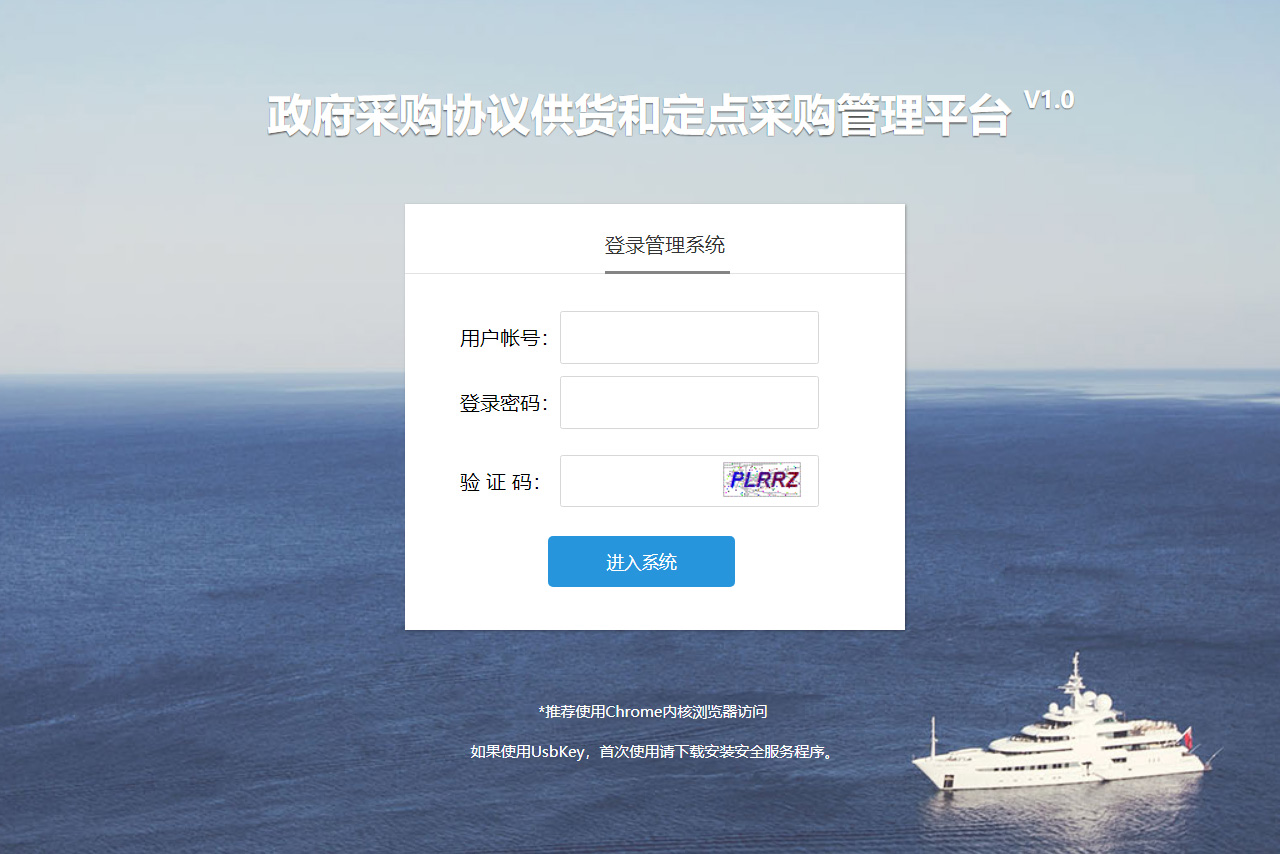Click the V1.0 version label
1280x854 pixels.
click(1049, 99)
